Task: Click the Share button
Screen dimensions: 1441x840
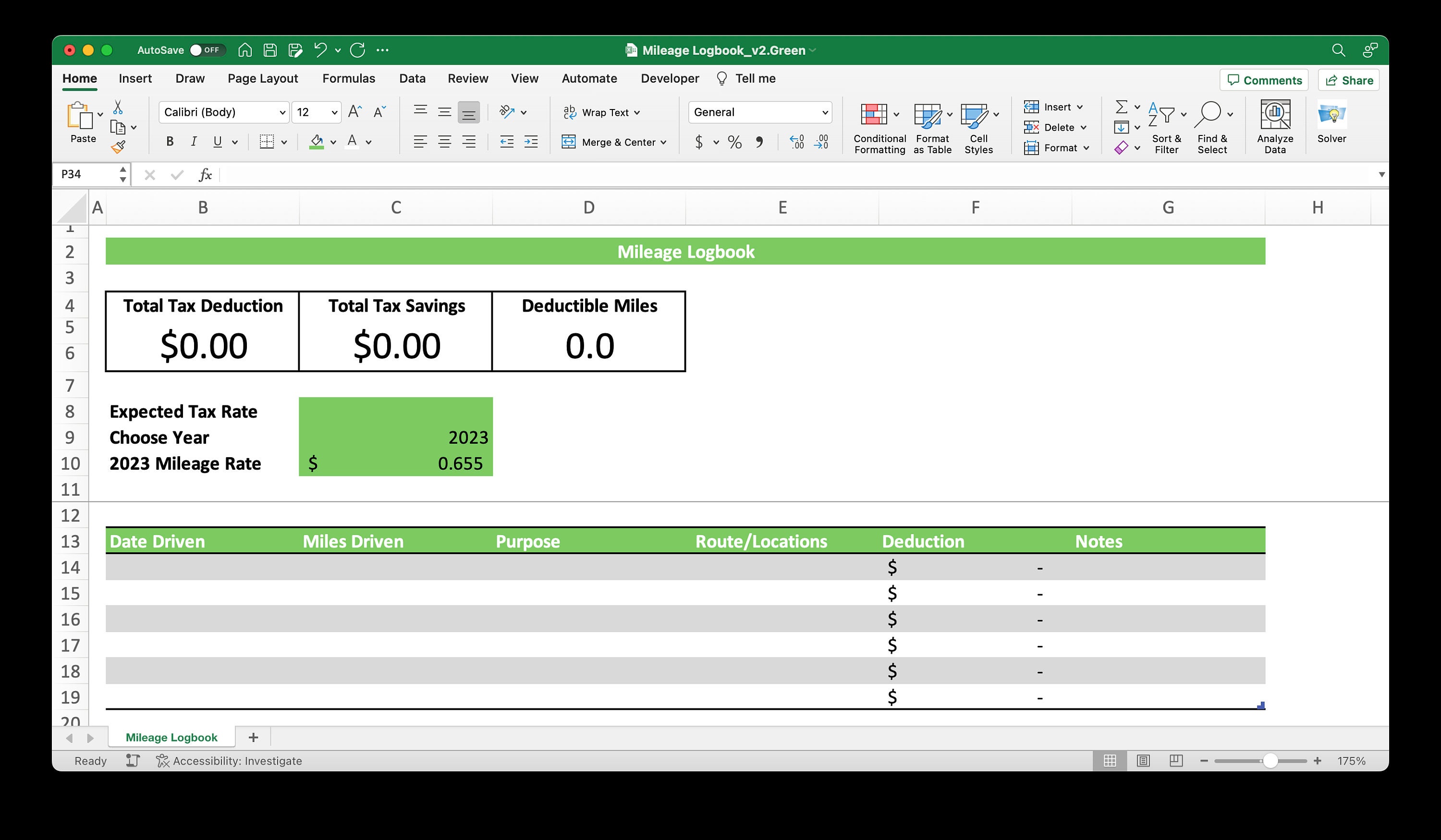Action: point(1348,80)
